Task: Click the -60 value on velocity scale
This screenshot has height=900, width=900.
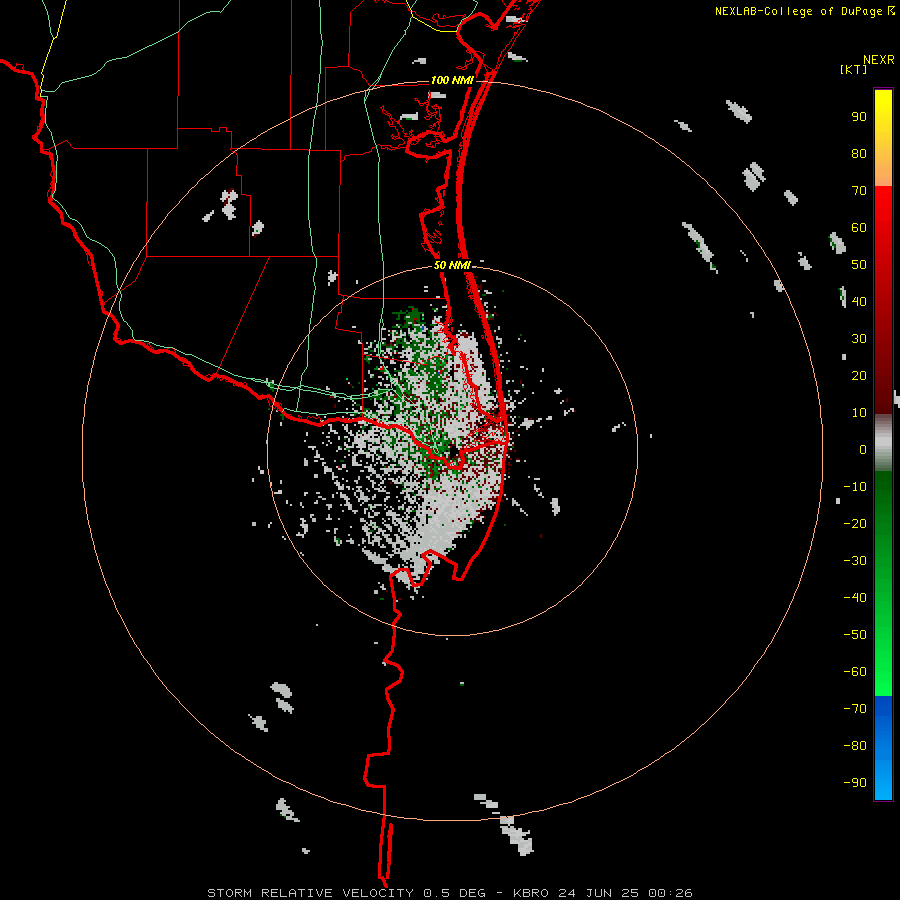Action: click(855, 672)
